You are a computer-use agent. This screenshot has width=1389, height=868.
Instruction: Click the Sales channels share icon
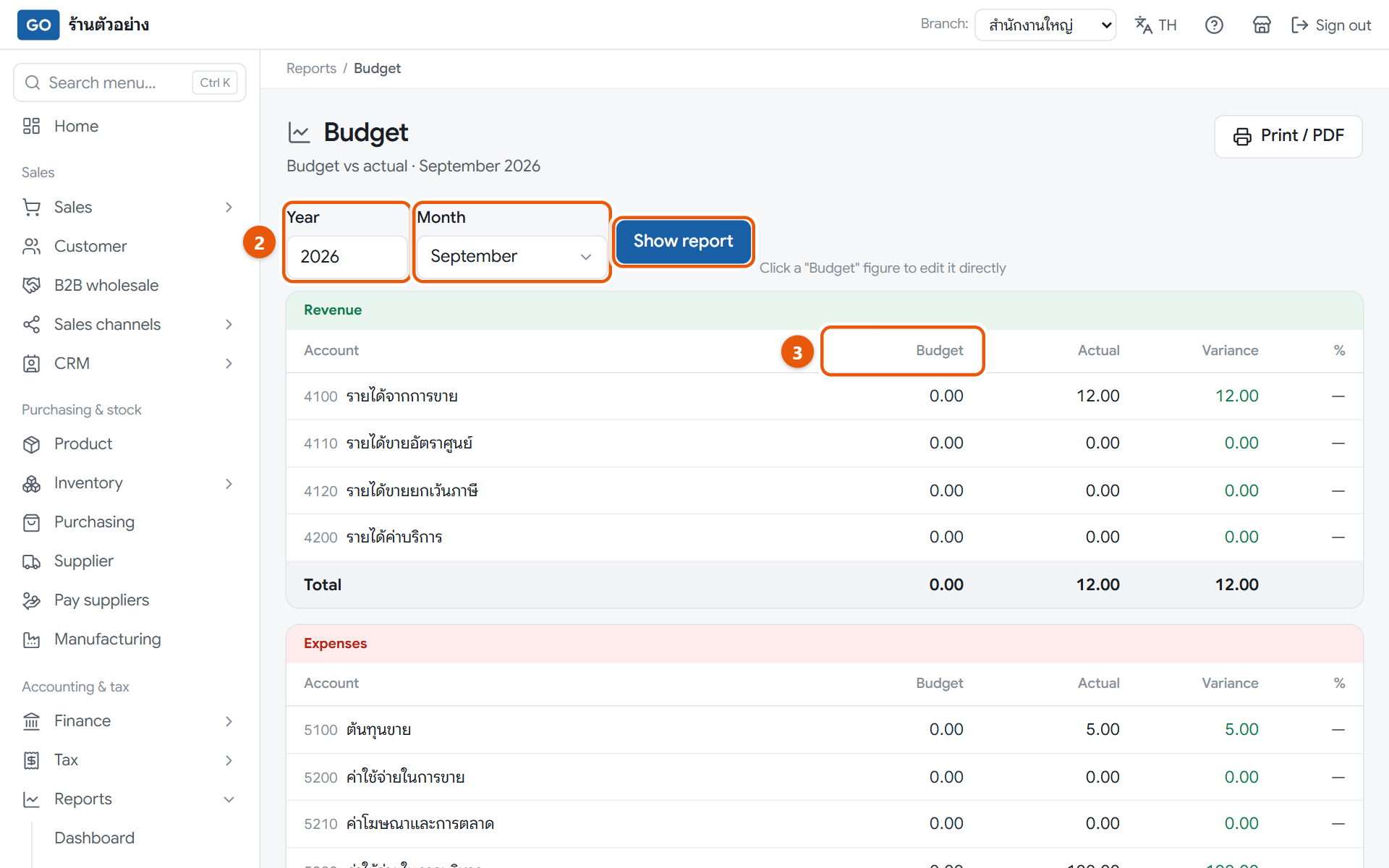pyautogui.click(x=31, y=325)
